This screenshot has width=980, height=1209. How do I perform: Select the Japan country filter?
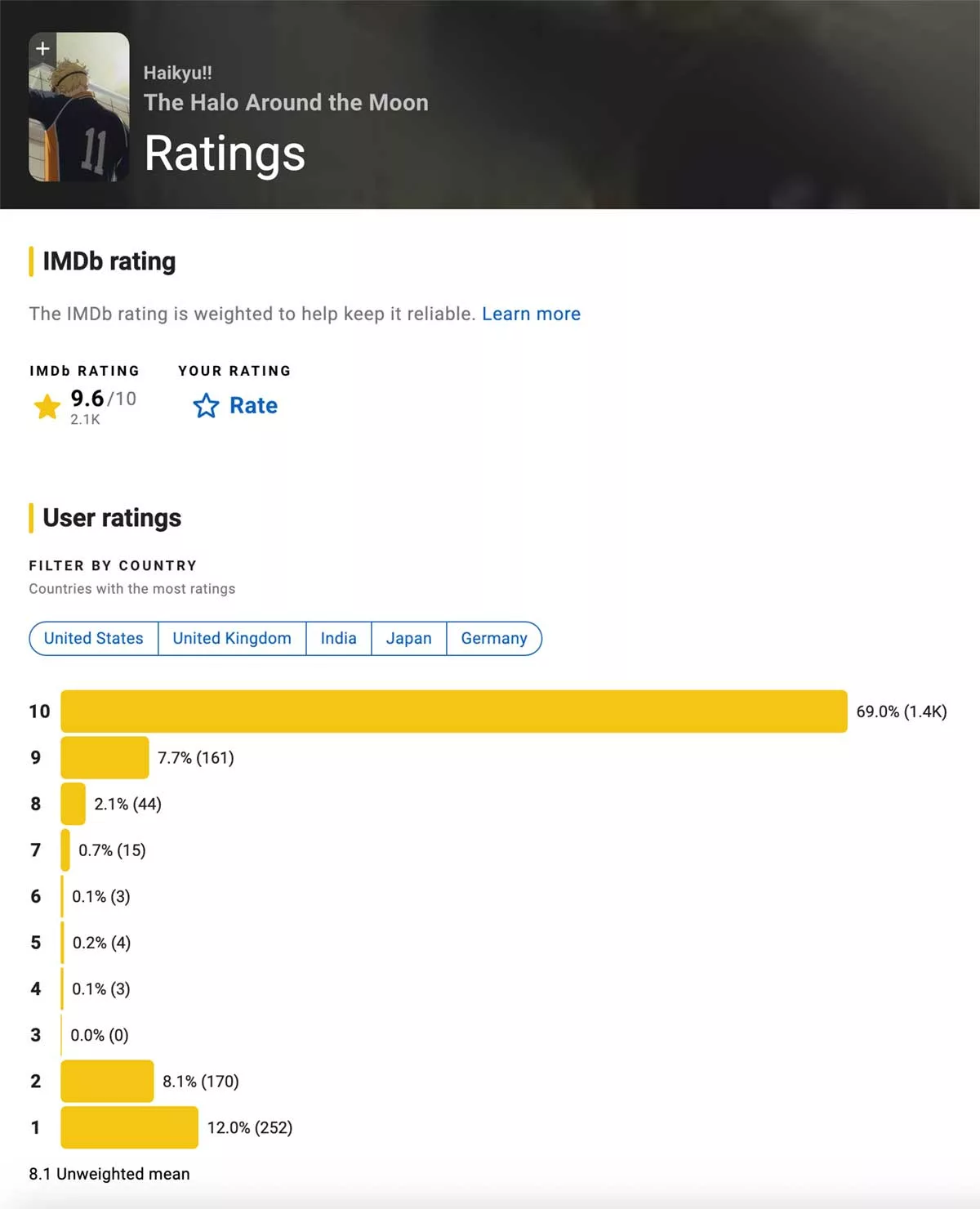408,638
